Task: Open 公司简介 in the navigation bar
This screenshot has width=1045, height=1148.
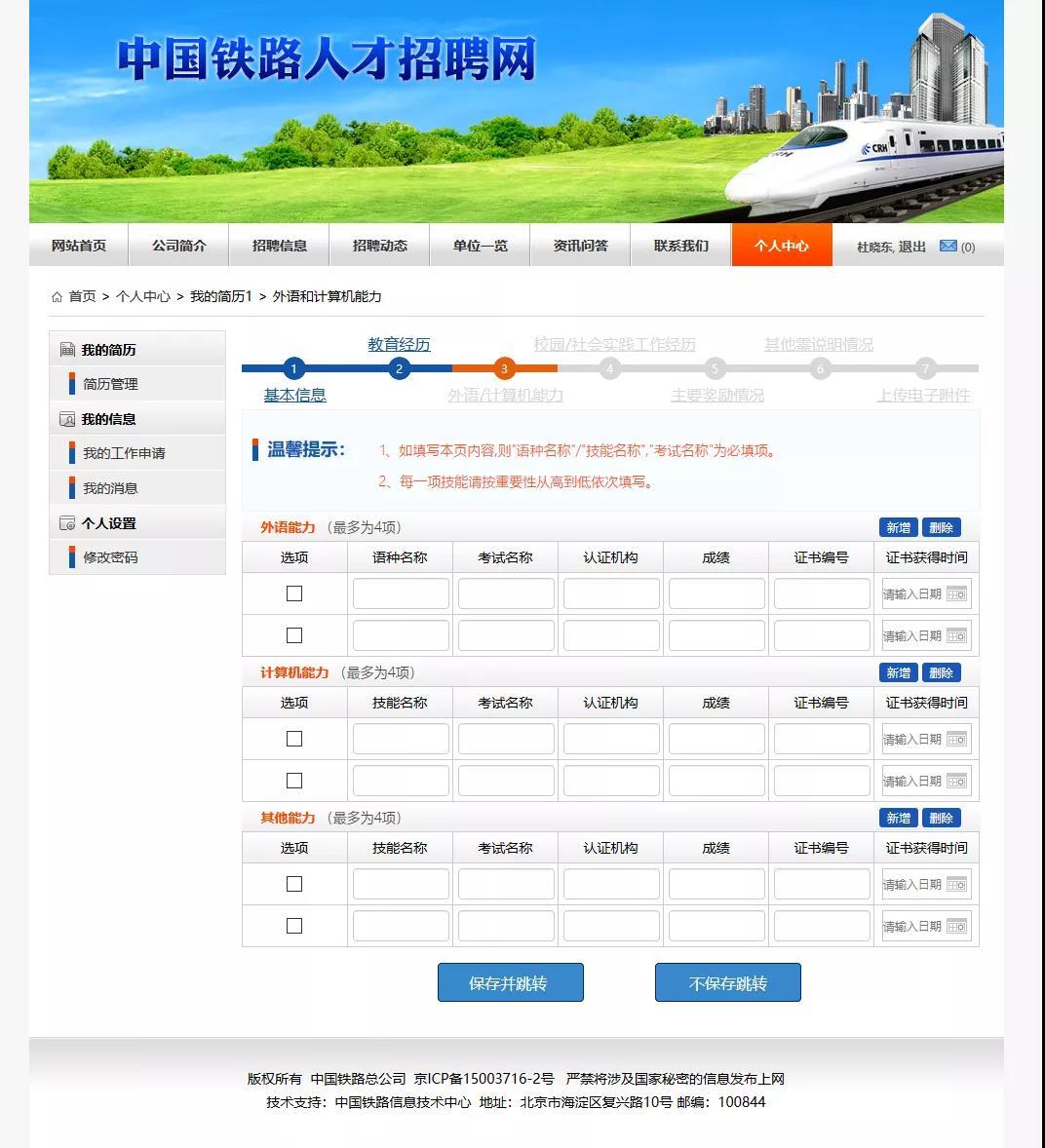Action: pyautogui.click(x=178, y=246)
